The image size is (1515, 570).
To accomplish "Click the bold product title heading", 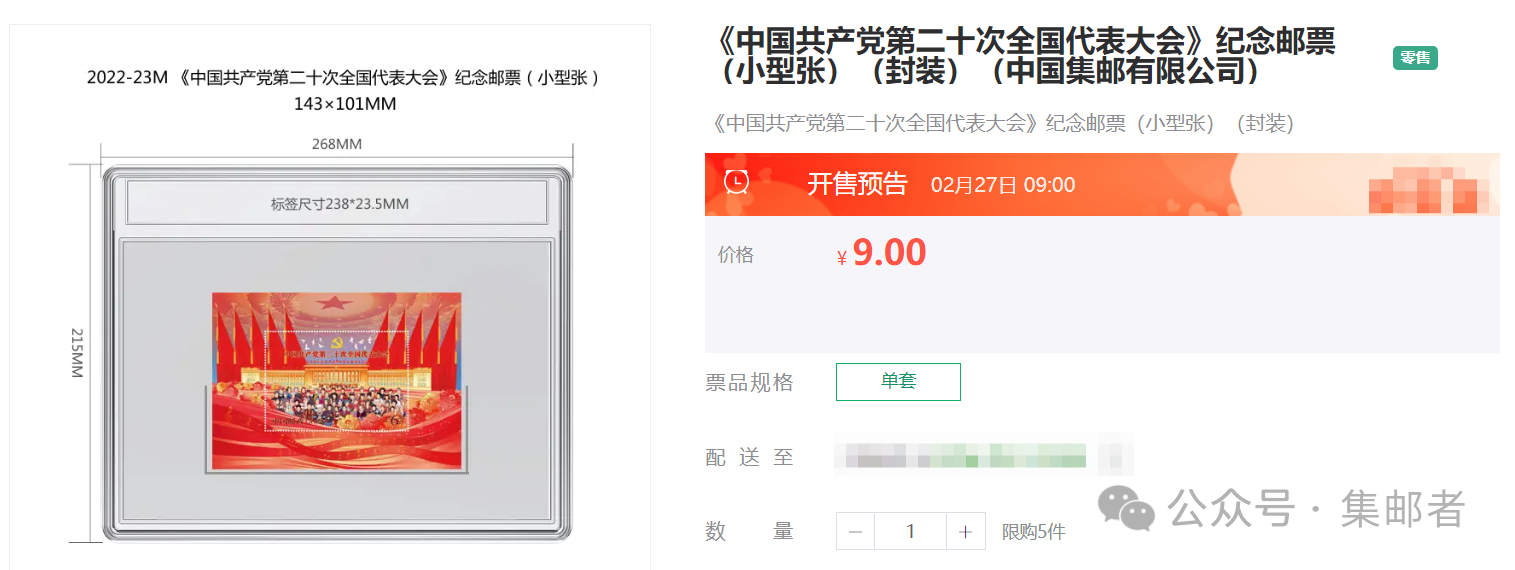I will (1027, 56).
